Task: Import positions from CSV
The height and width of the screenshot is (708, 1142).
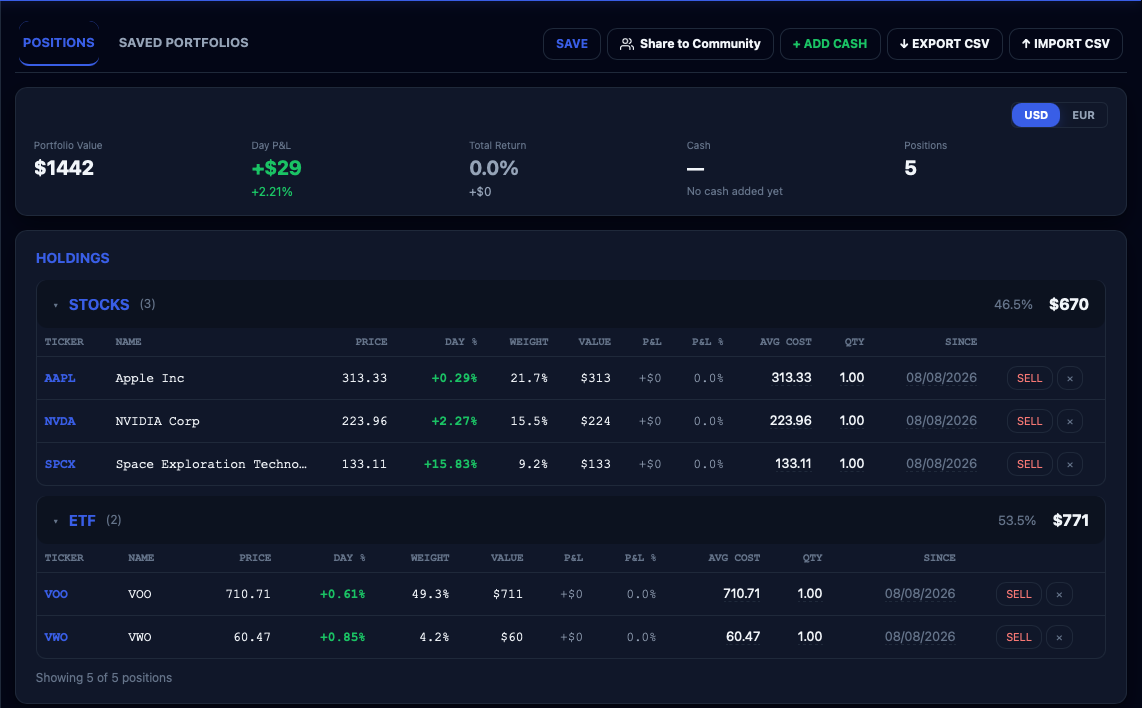Action: coord(1066,44)
